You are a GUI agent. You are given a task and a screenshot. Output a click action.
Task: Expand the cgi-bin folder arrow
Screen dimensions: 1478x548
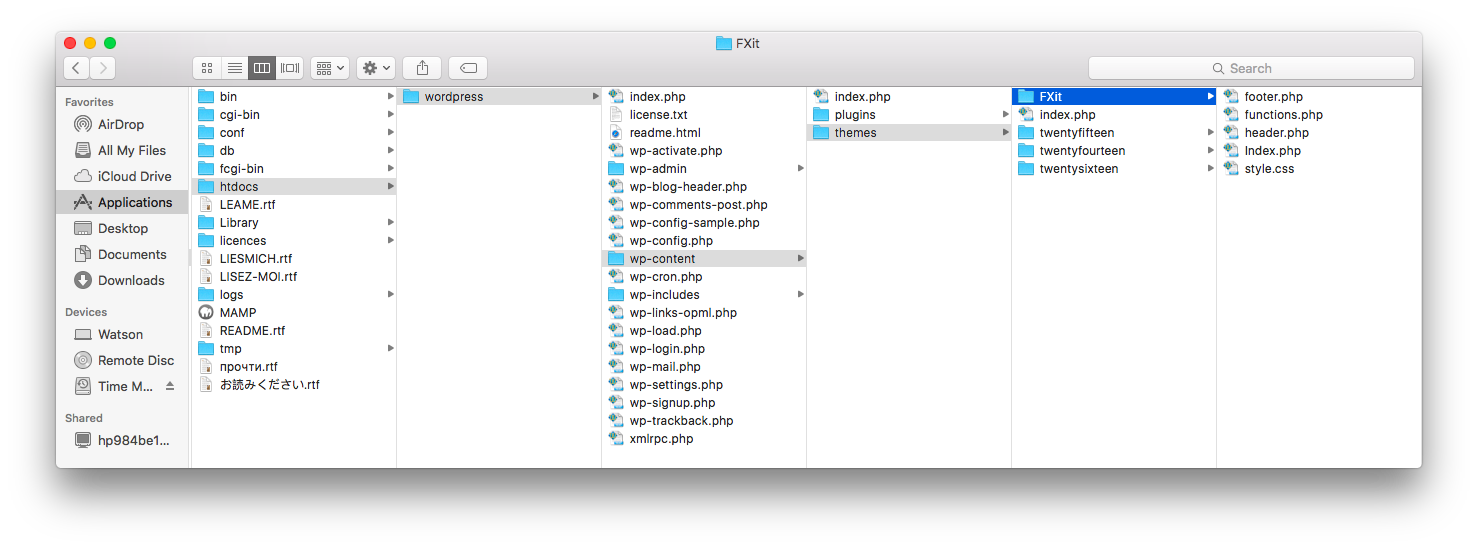pyautogui.click(x=391, y=115)
